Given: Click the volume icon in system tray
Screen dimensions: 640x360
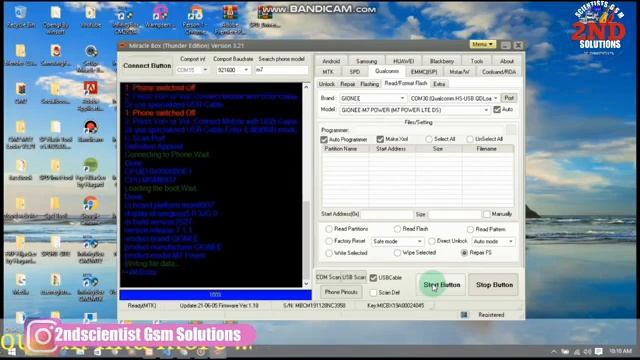Looking at the screenshot, I should [x=587, y=351].
